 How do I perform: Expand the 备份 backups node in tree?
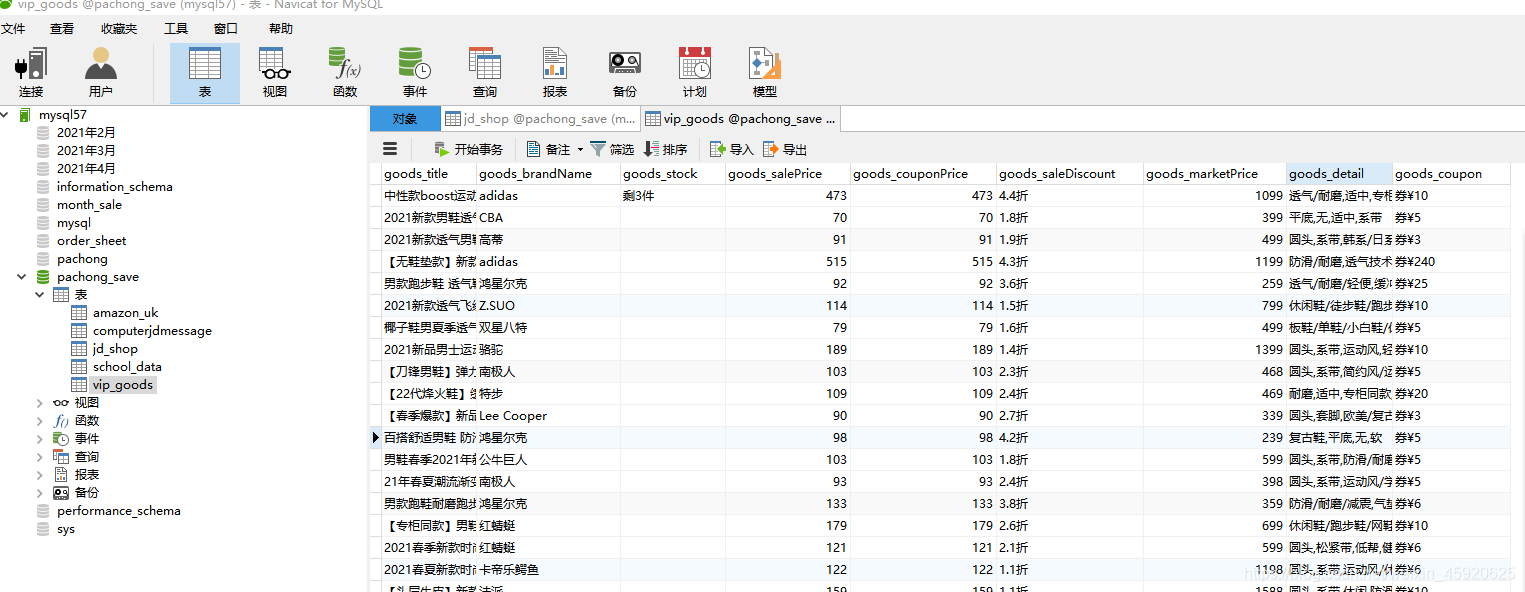click(x=41, y=493)
